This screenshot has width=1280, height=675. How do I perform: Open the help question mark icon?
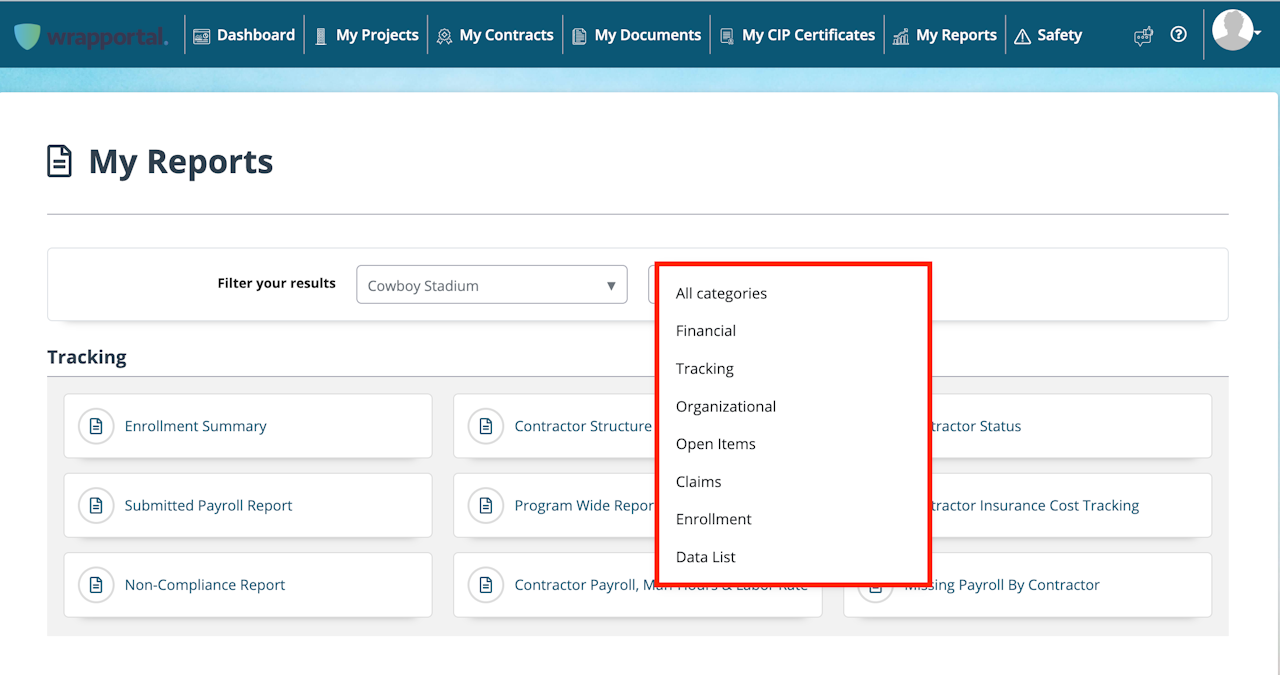click(1179, 34)
